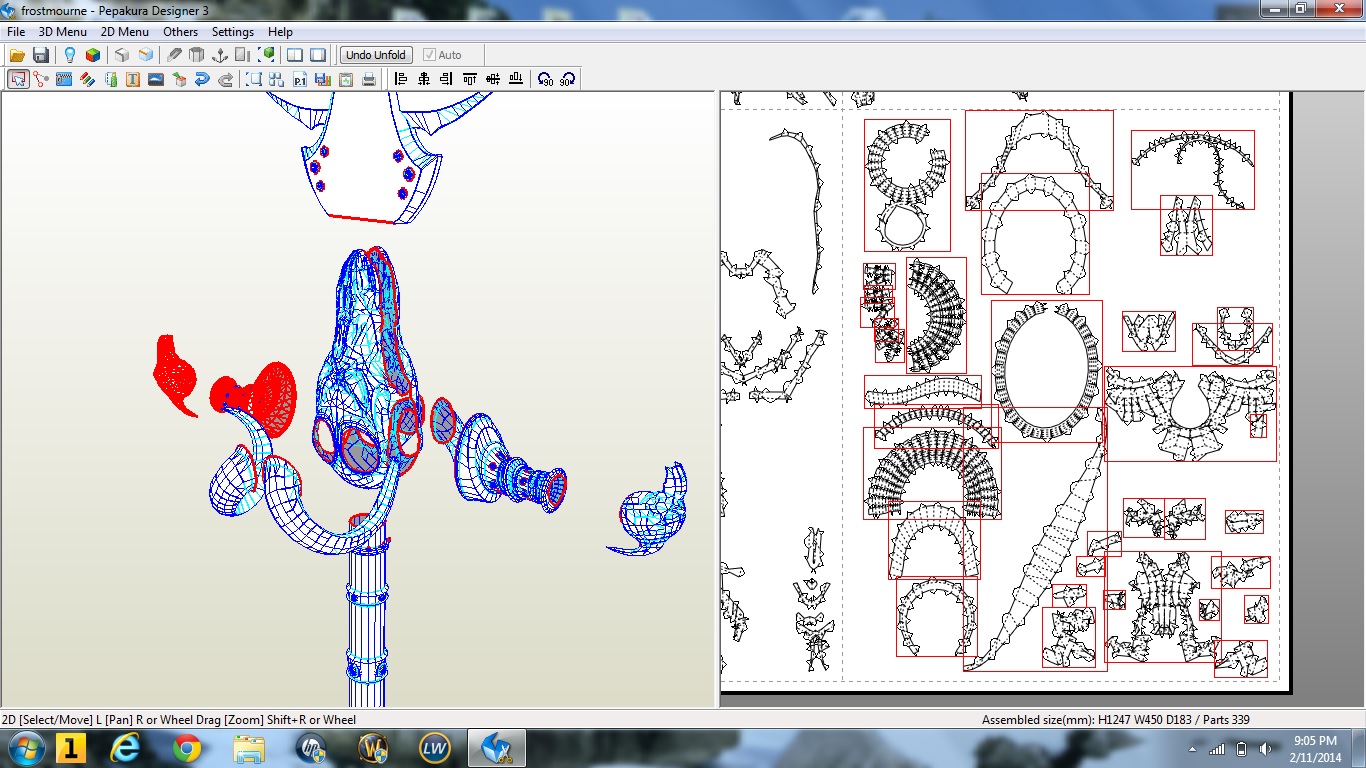Click the rotate 90 counterclockwise icon

(545, 79)
